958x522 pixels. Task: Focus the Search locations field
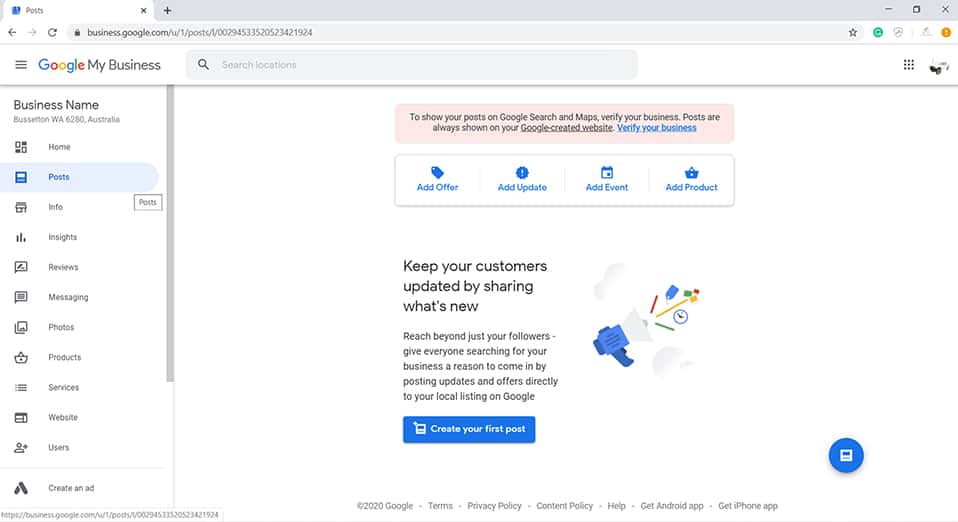pos(412,65)
